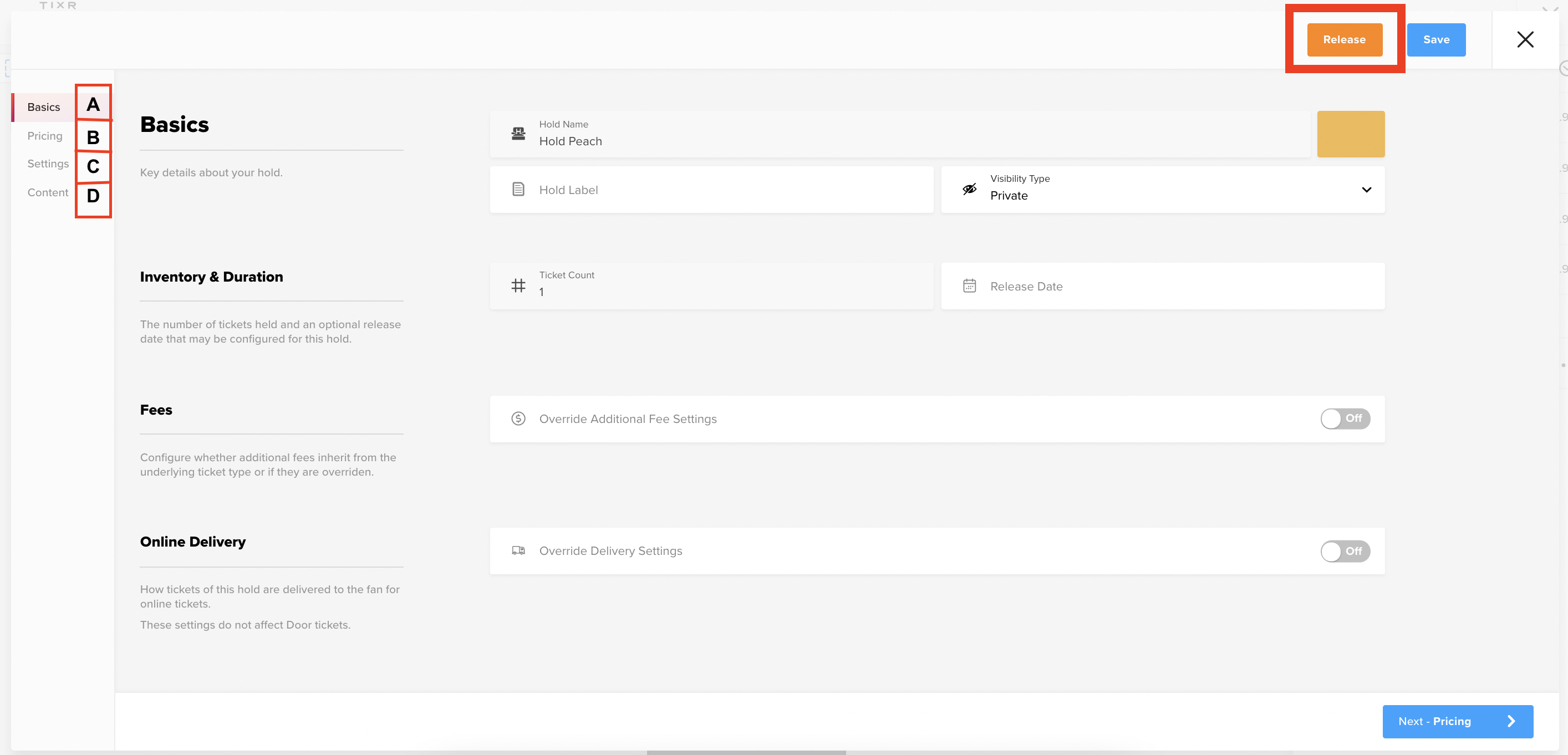Click the dollar icon beside fee settings
Image resolution: width=1568 pixels, height=755 pixels.
click(x=518, y=419)
